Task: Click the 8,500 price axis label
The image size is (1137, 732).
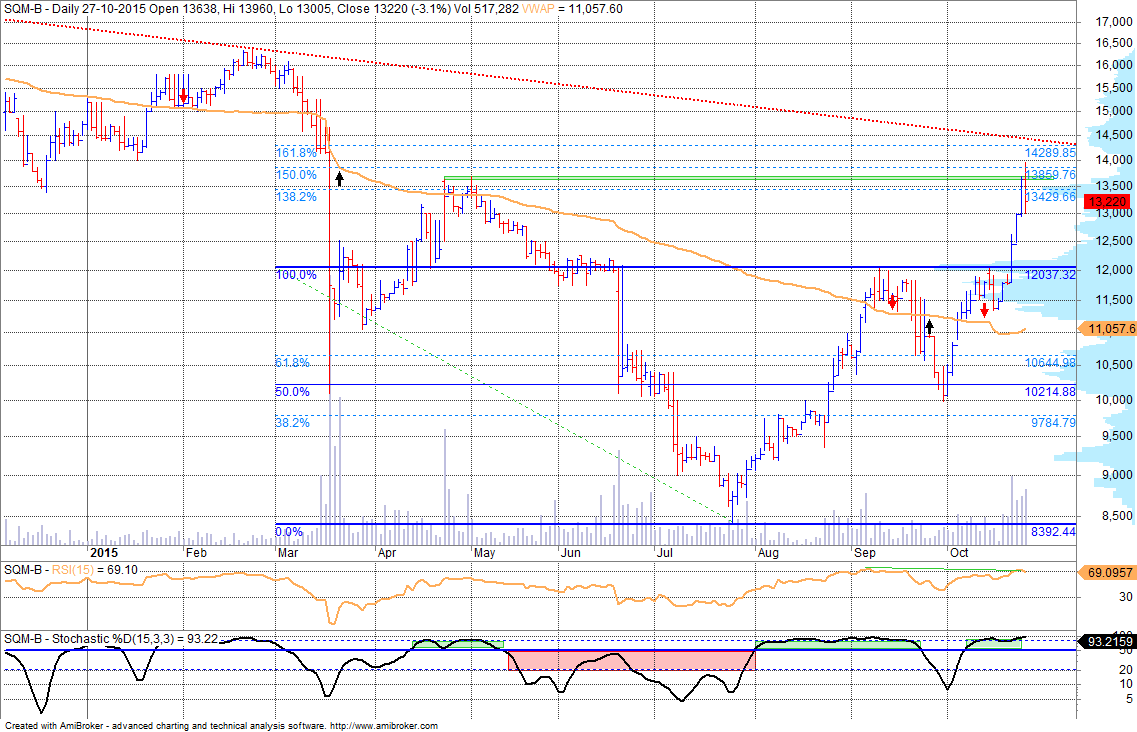Action: [1116, 516]
